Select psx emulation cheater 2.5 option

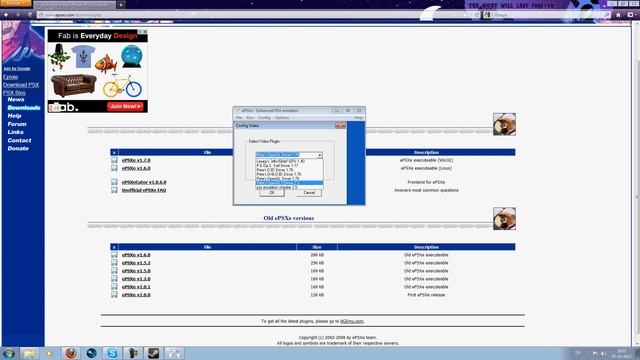[289, 187]
